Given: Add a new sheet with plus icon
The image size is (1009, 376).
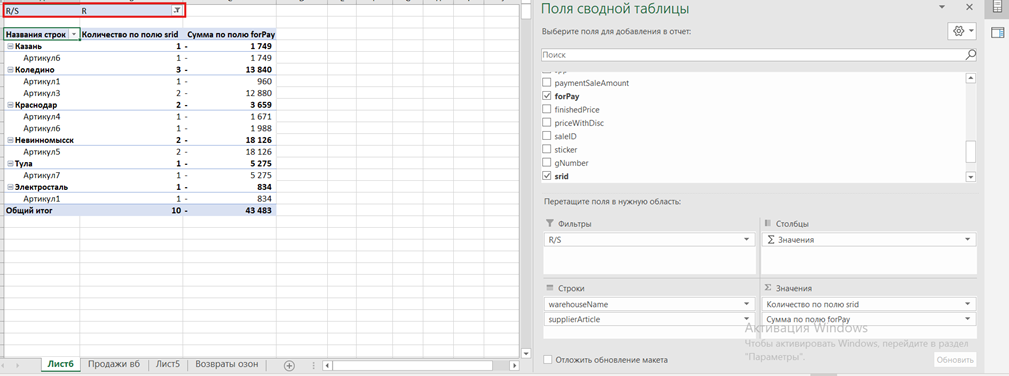Looking at the screenshot, I should click(x=289, y=365).
